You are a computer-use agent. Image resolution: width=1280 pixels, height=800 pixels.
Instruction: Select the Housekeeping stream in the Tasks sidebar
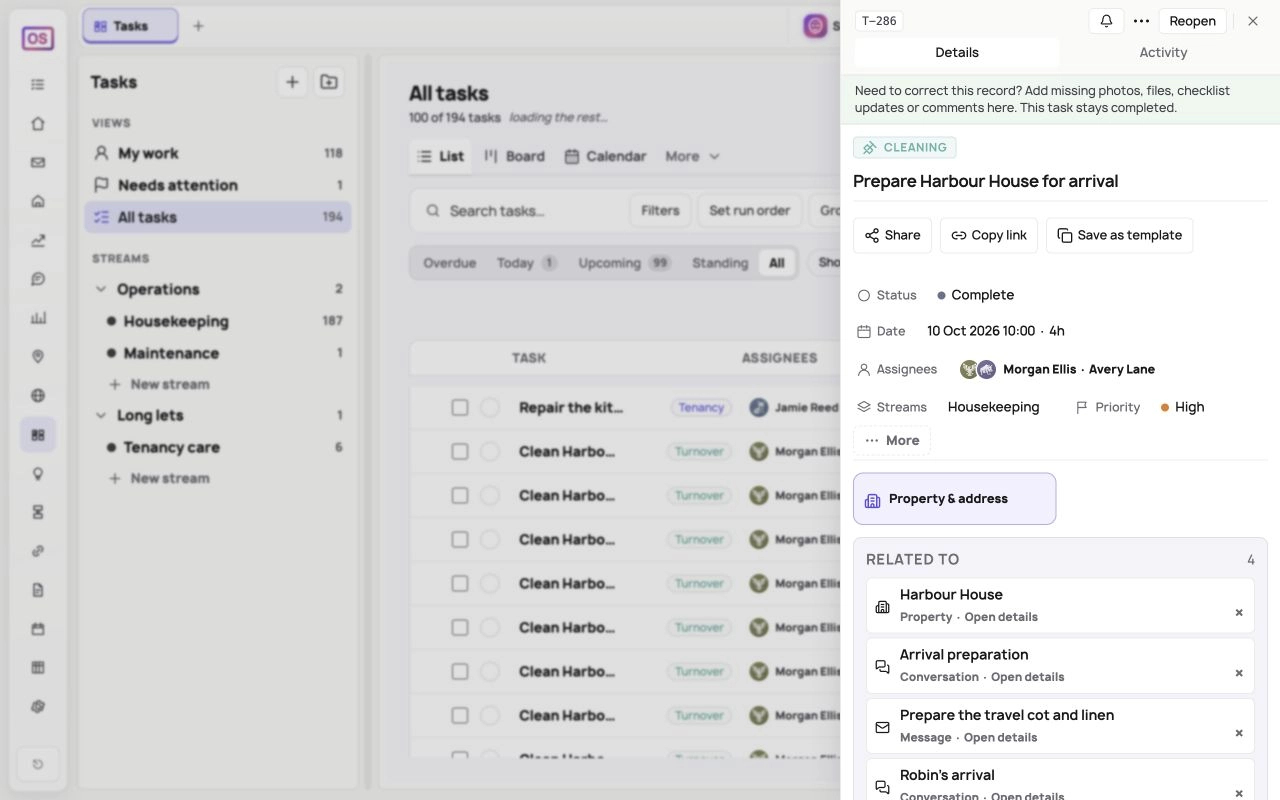218,321
